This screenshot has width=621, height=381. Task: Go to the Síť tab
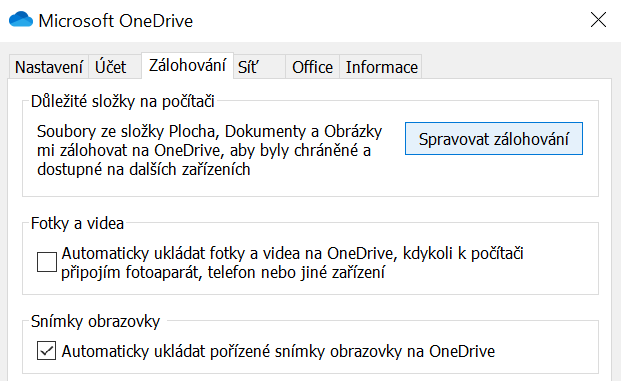coord(259,67)
